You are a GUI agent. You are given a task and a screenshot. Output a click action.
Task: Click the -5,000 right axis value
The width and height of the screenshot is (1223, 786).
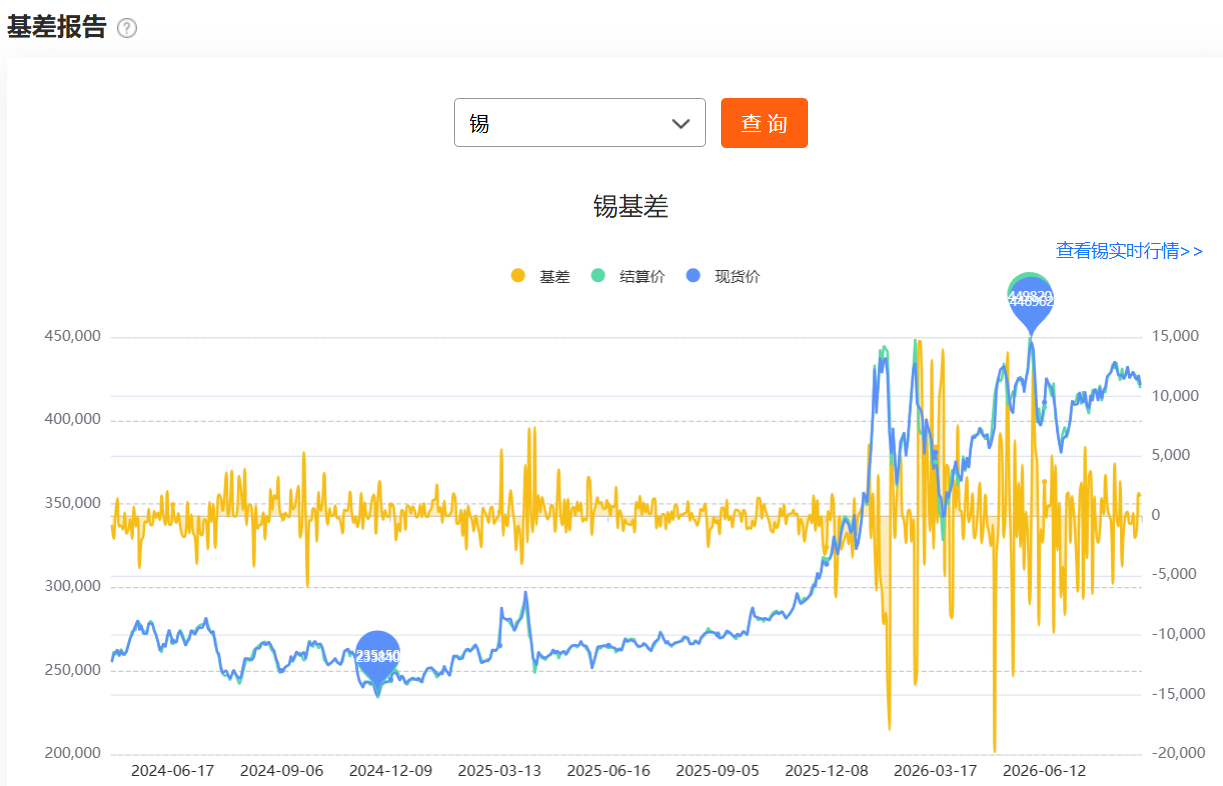pyautogui.click(x=1172, y=574)
